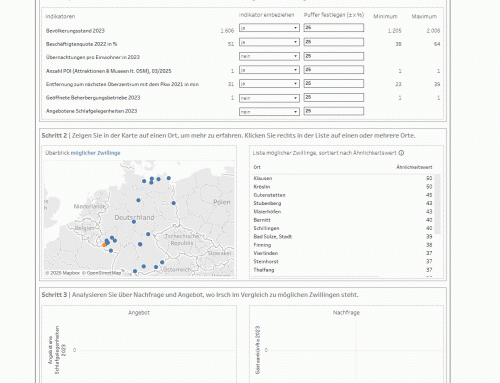Open the Entfernung zum nächsten Oberzentrum dropdown
Screen dimensions: 500x383
[269, 84]
